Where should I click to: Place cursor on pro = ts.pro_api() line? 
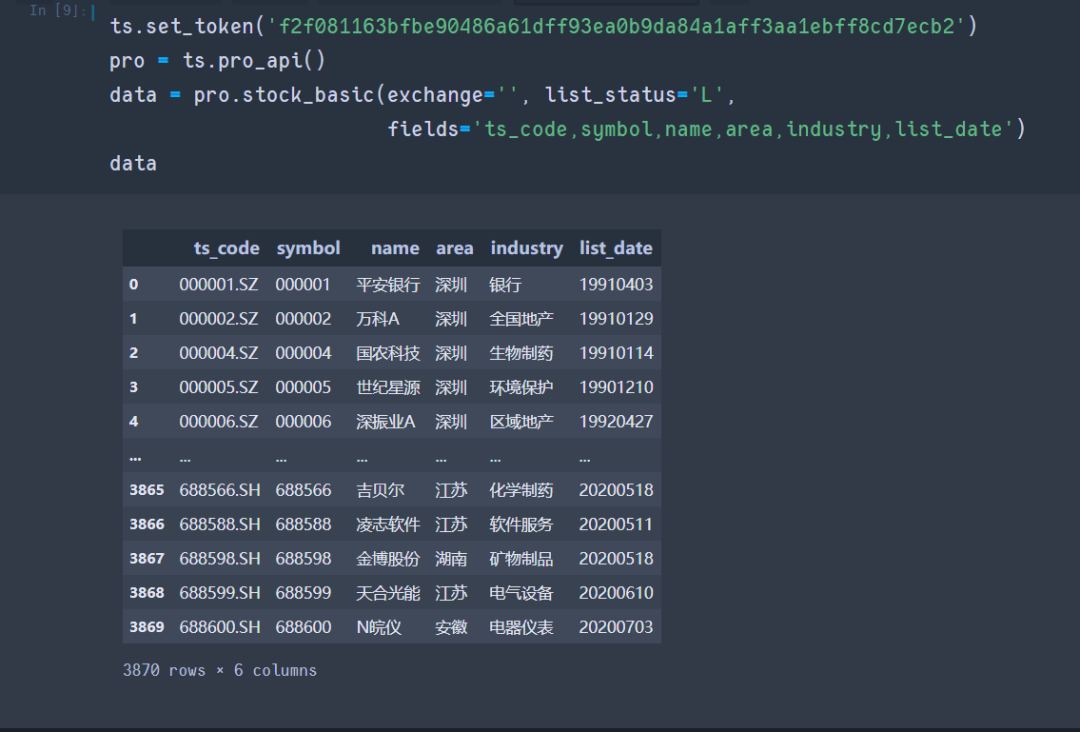[x=217, y=61]
